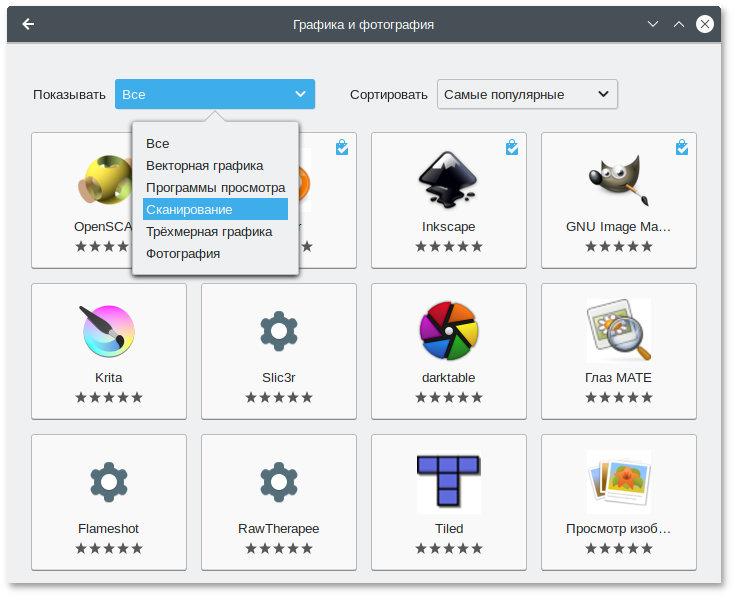Open the Krita app icon
Screen dimensions: 734x597
click(x=109, y=331)
